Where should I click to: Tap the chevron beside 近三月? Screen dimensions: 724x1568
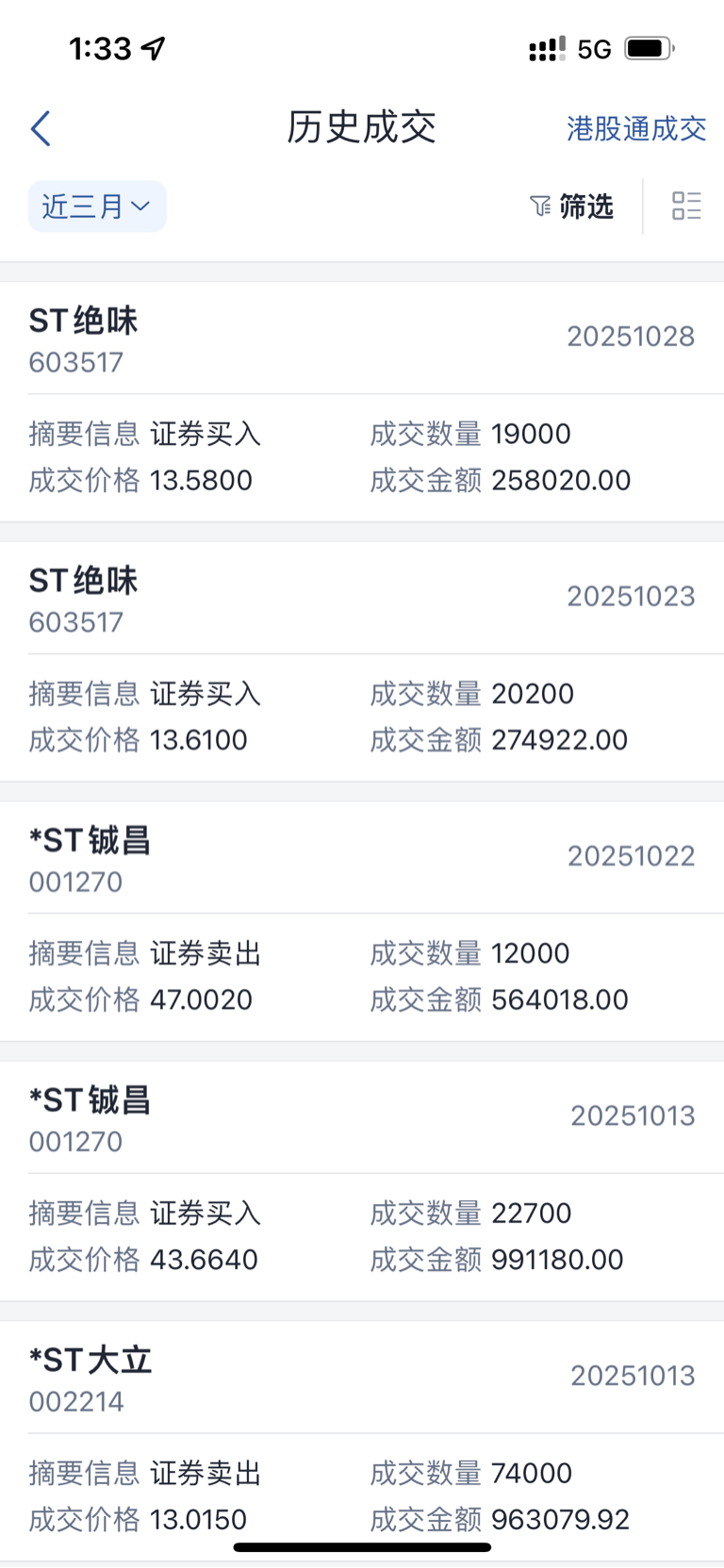[140, 206]
